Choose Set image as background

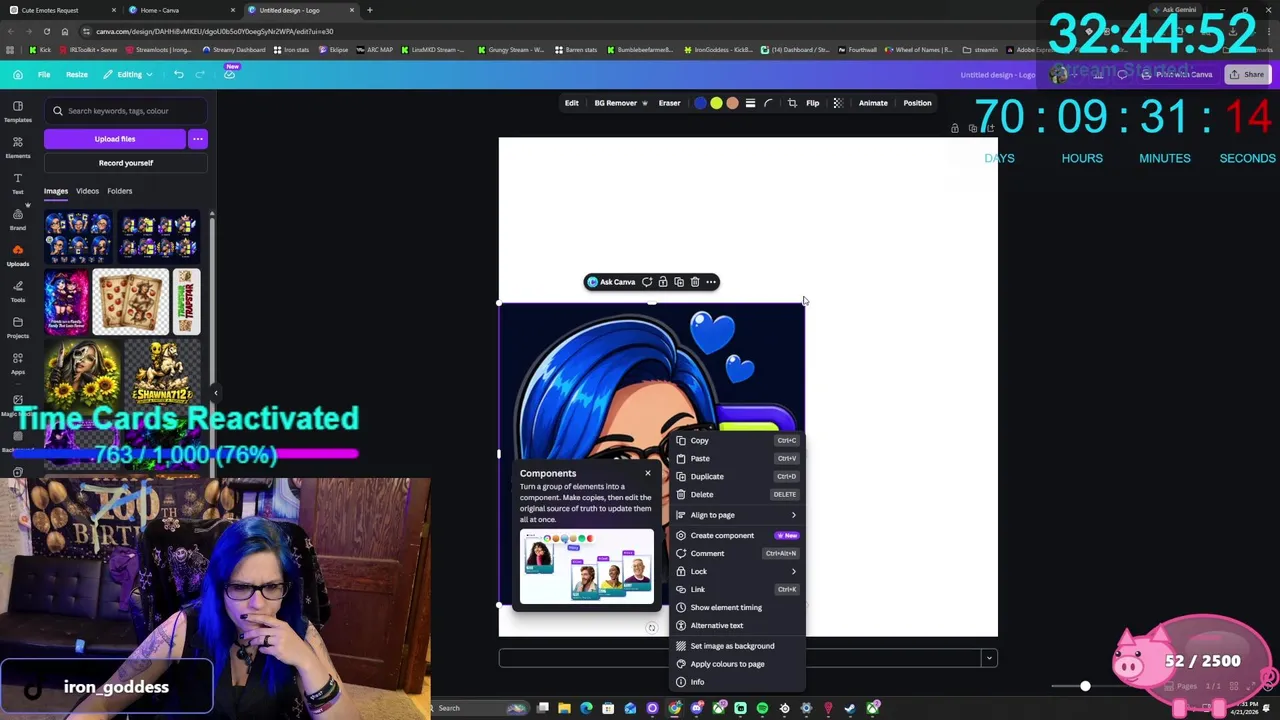pyautogui.click(x=738, y=646)
